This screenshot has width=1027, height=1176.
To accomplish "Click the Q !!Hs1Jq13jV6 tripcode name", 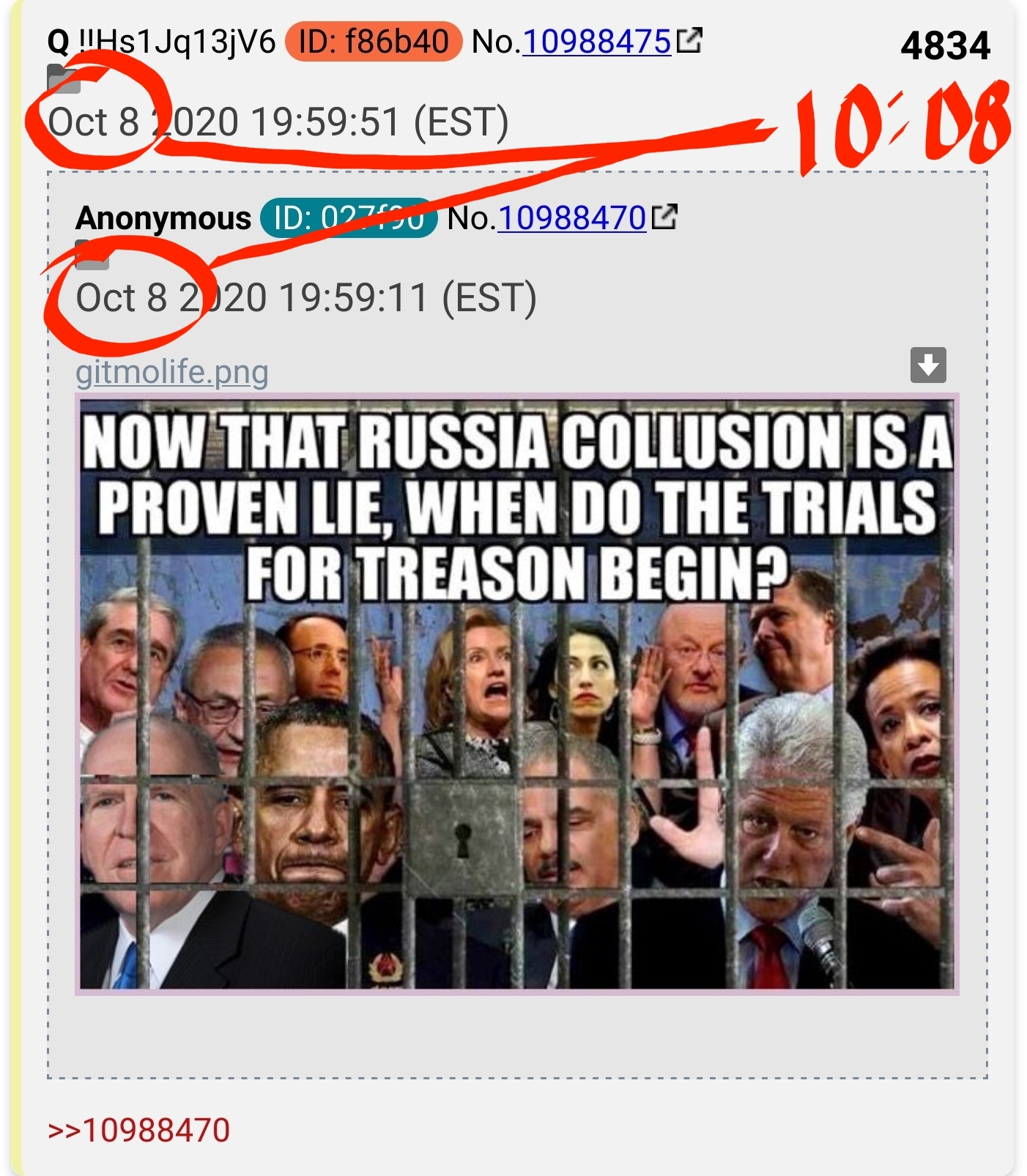I will pos(161,42).
